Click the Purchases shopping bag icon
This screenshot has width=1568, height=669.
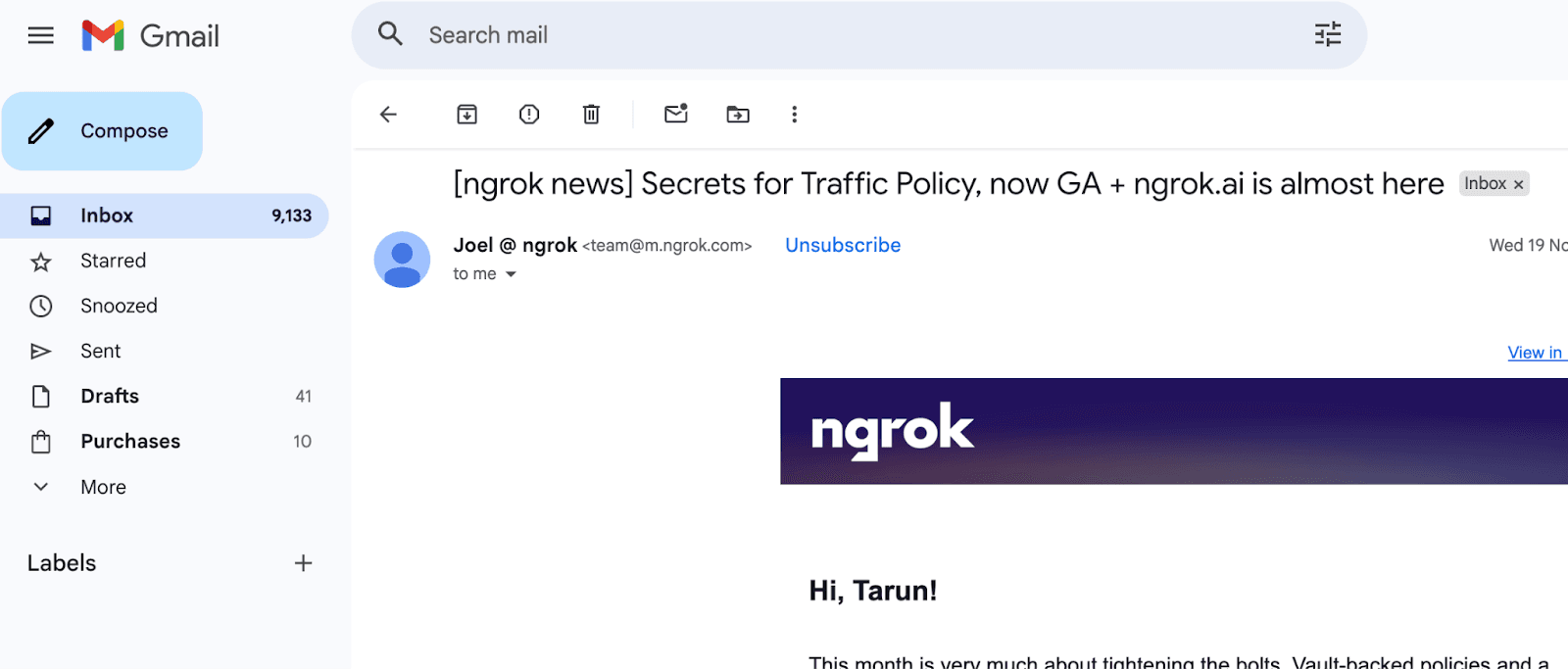pos(40,442)
